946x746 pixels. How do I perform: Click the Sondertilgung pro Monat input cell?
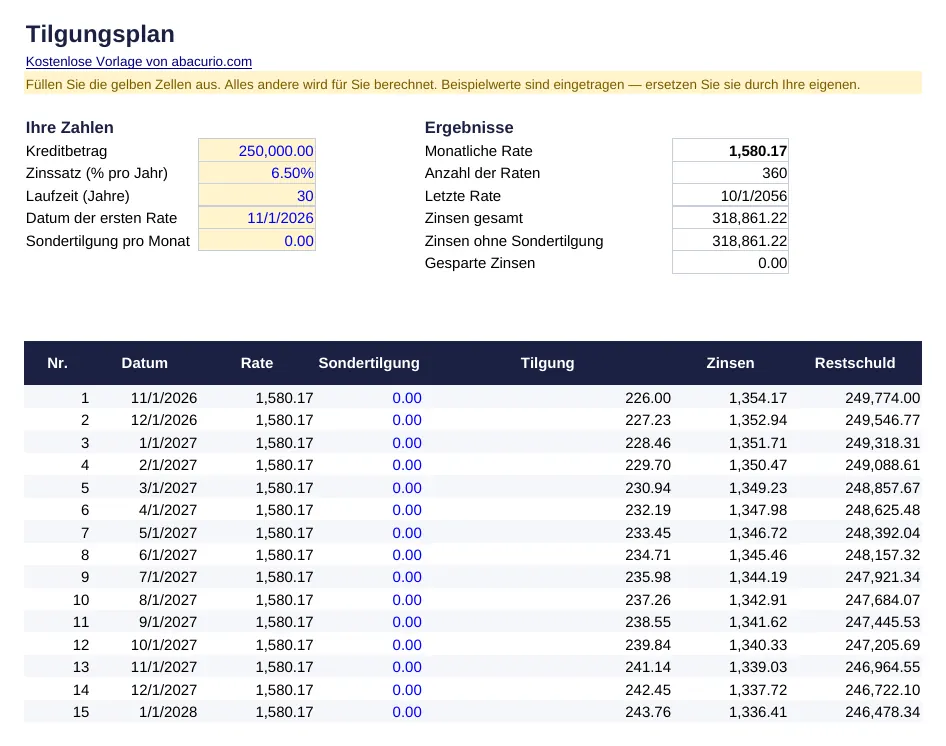(257, 241)
